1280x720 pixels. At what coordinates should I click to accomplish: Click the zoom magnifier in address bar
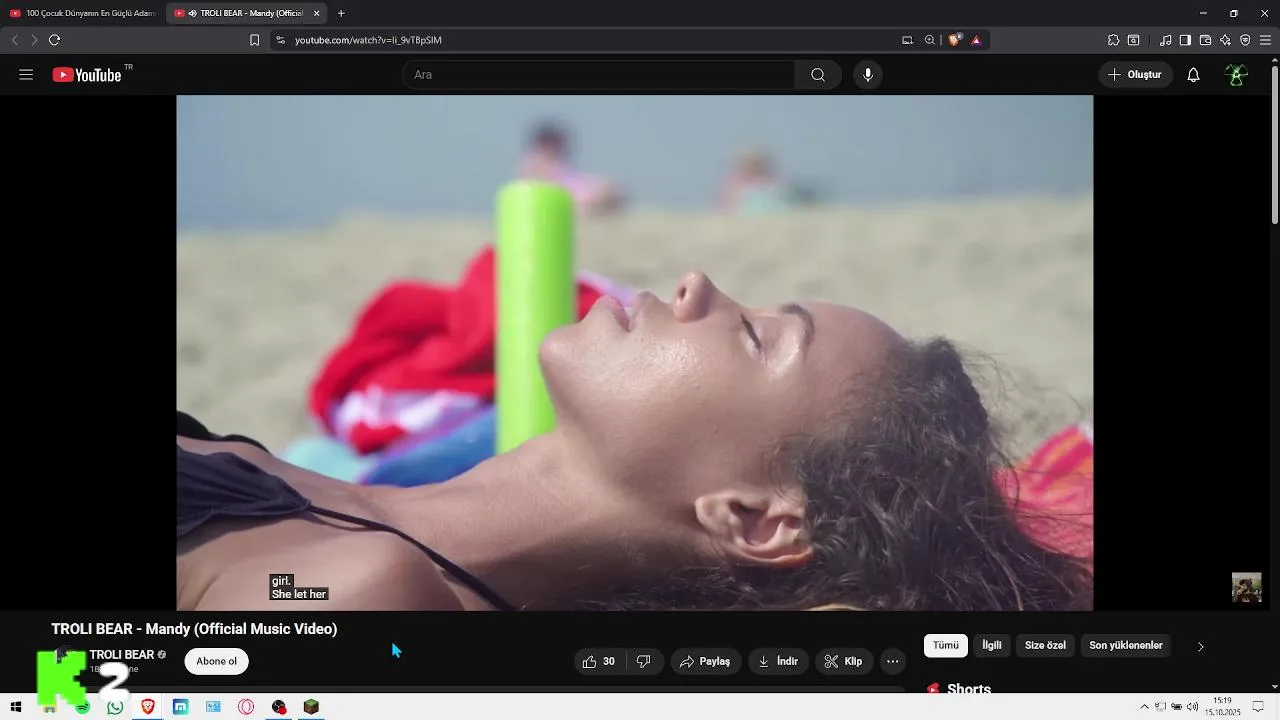tap(930, 40)
